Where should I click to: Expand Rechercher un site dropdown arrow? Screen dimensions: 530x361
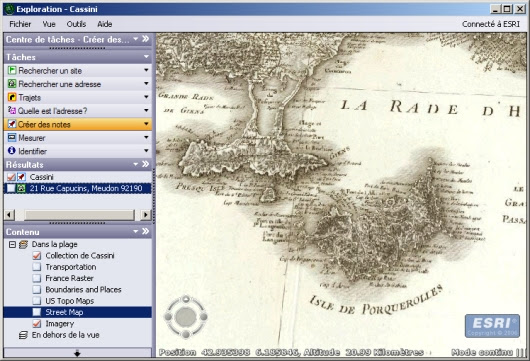[146, 70]
